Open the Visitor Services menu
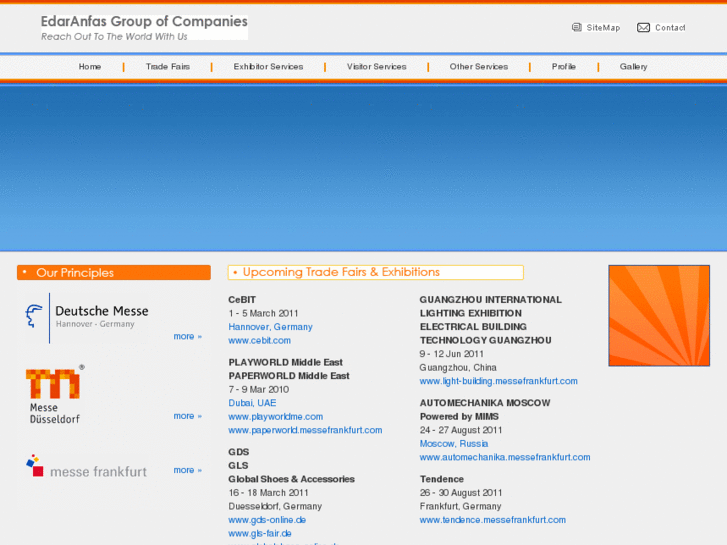Screen dimensions: 727x545 (x=376, y=67)
